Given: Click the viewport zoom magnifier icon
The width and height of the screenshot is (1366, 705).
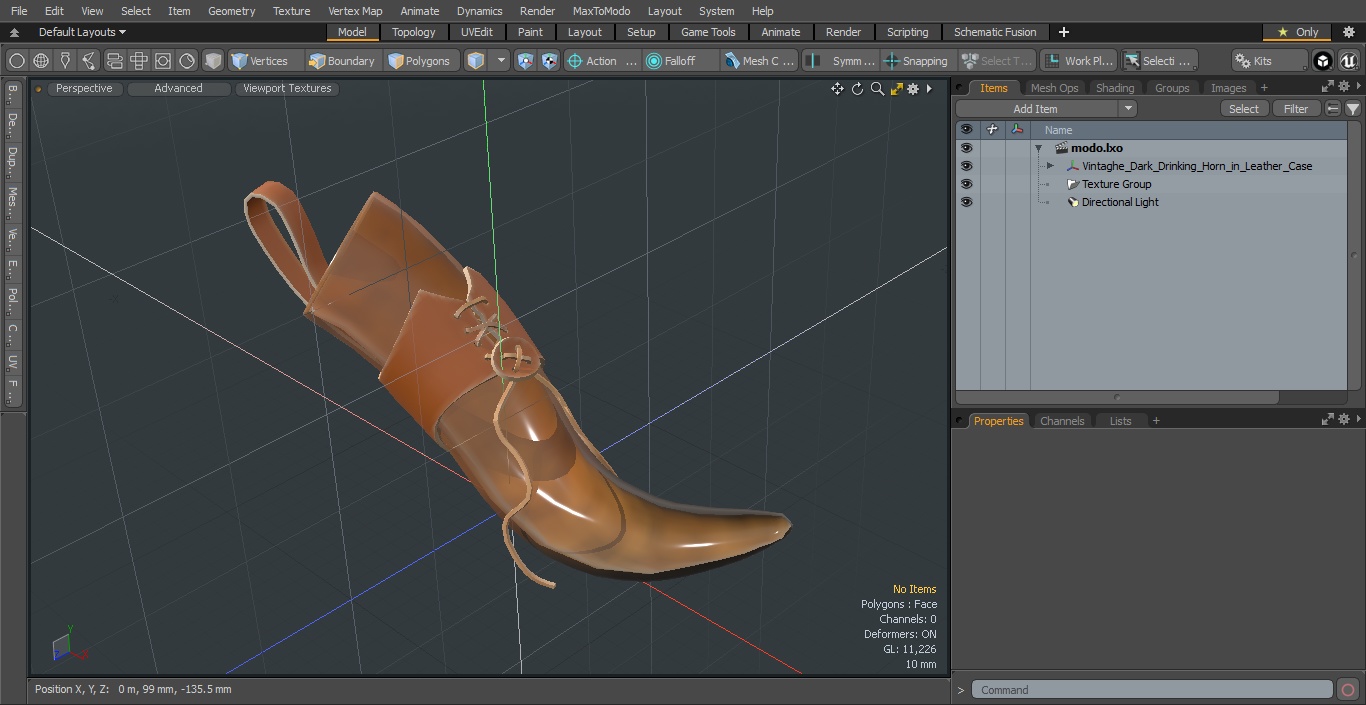Looking at the screenshot, I should (877, 89).
